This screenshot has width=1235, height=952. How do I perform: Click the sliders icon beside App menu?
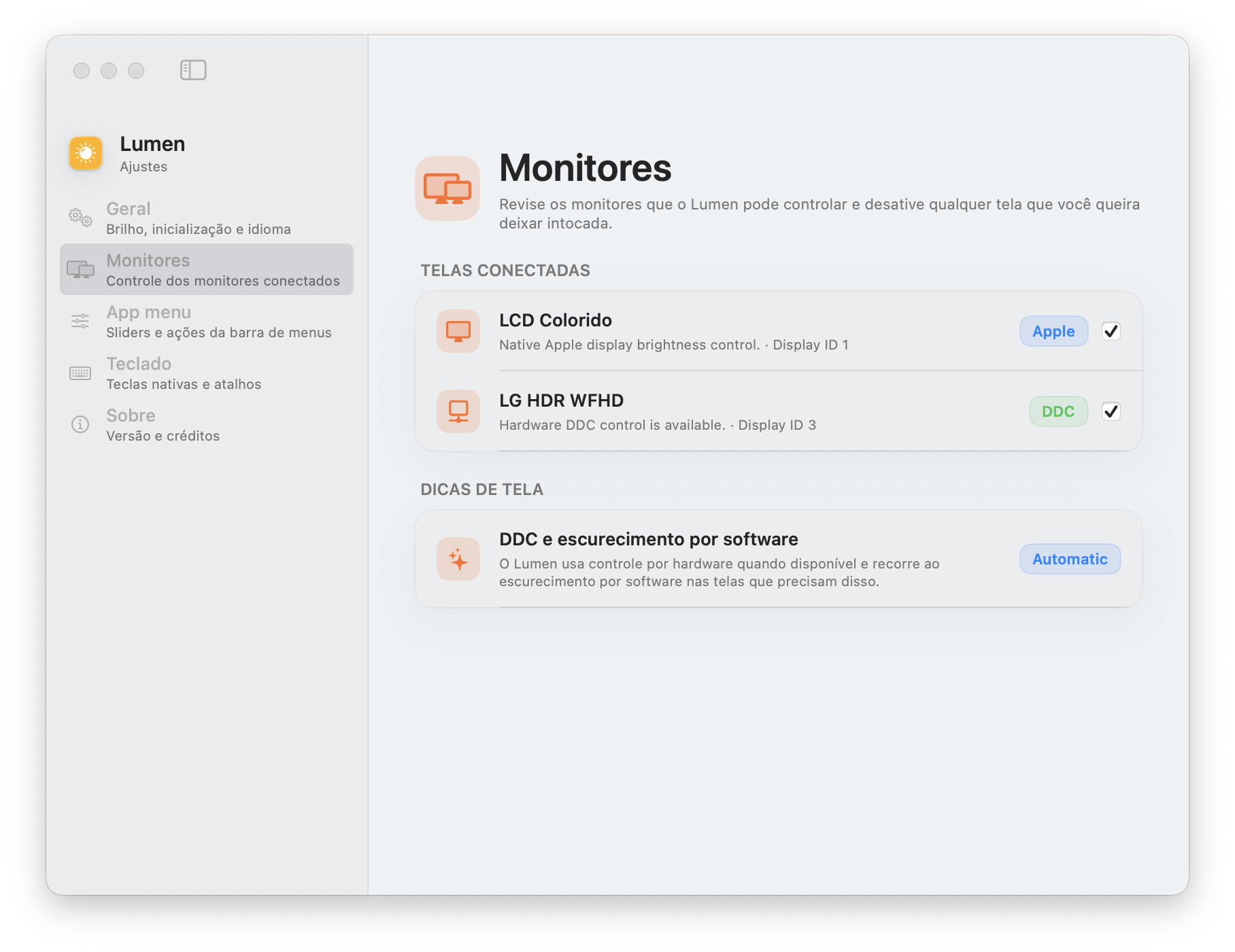80,321
